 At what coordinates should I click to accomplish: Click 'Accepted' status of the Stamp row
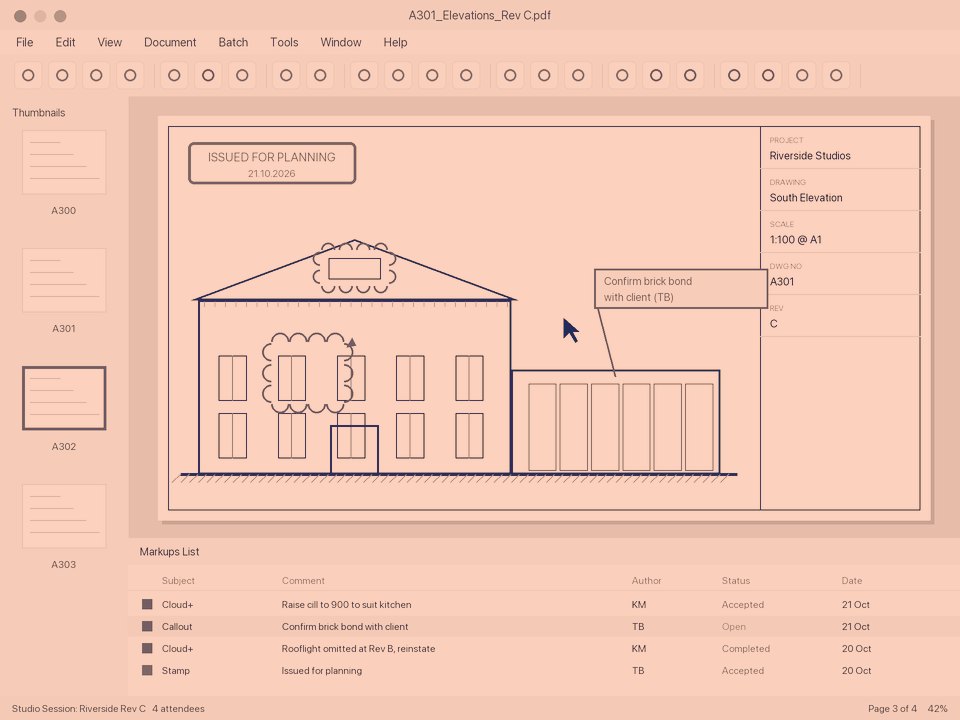click(x=743, y=670)
